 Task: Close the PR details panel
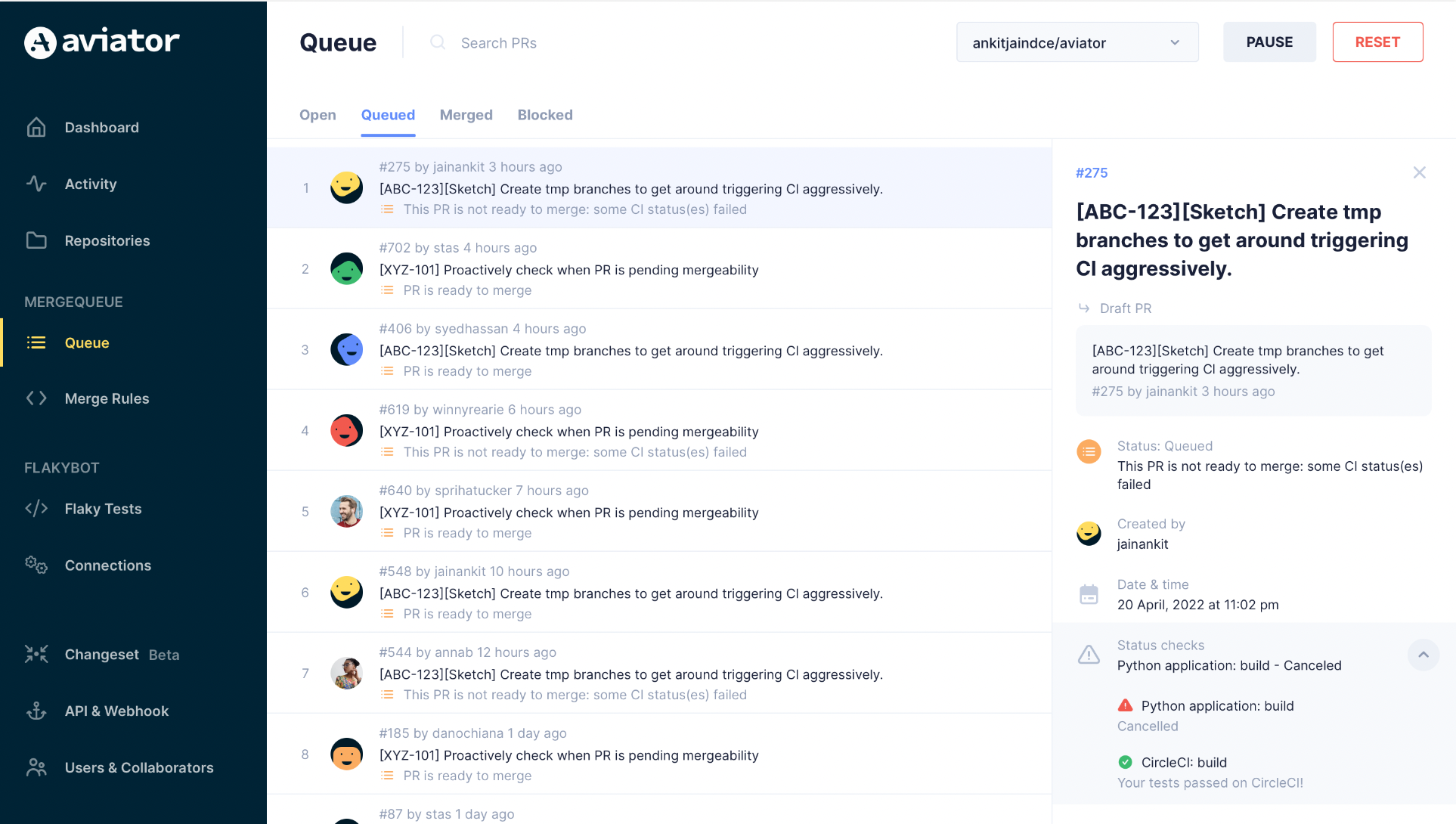(x=1419, y=172)
